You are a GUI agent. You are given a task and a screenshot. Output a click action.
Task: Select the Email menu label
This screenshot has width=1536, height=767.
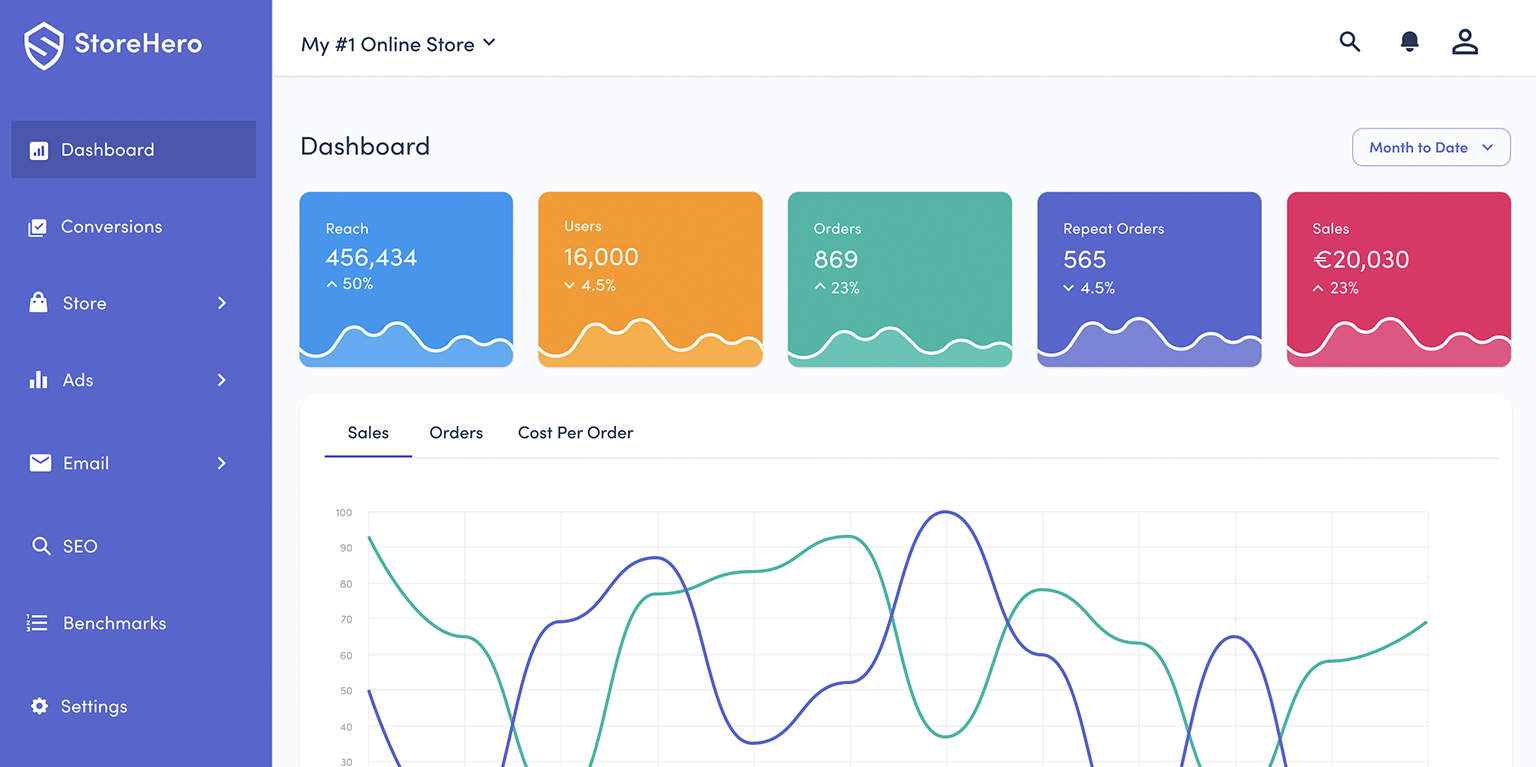(86, 463)
